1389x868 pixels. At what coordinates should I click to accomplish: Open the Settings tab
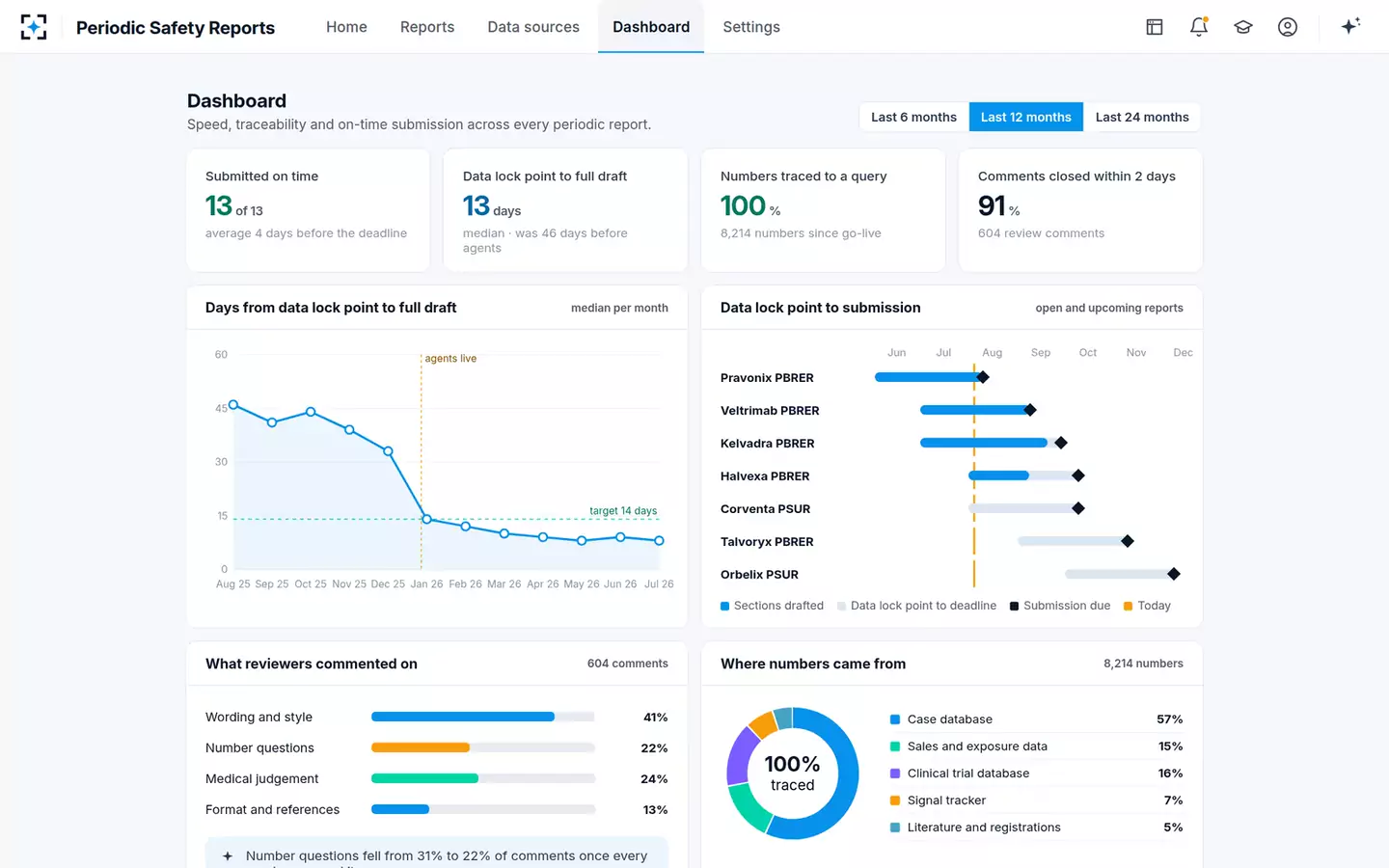point(751,27)
